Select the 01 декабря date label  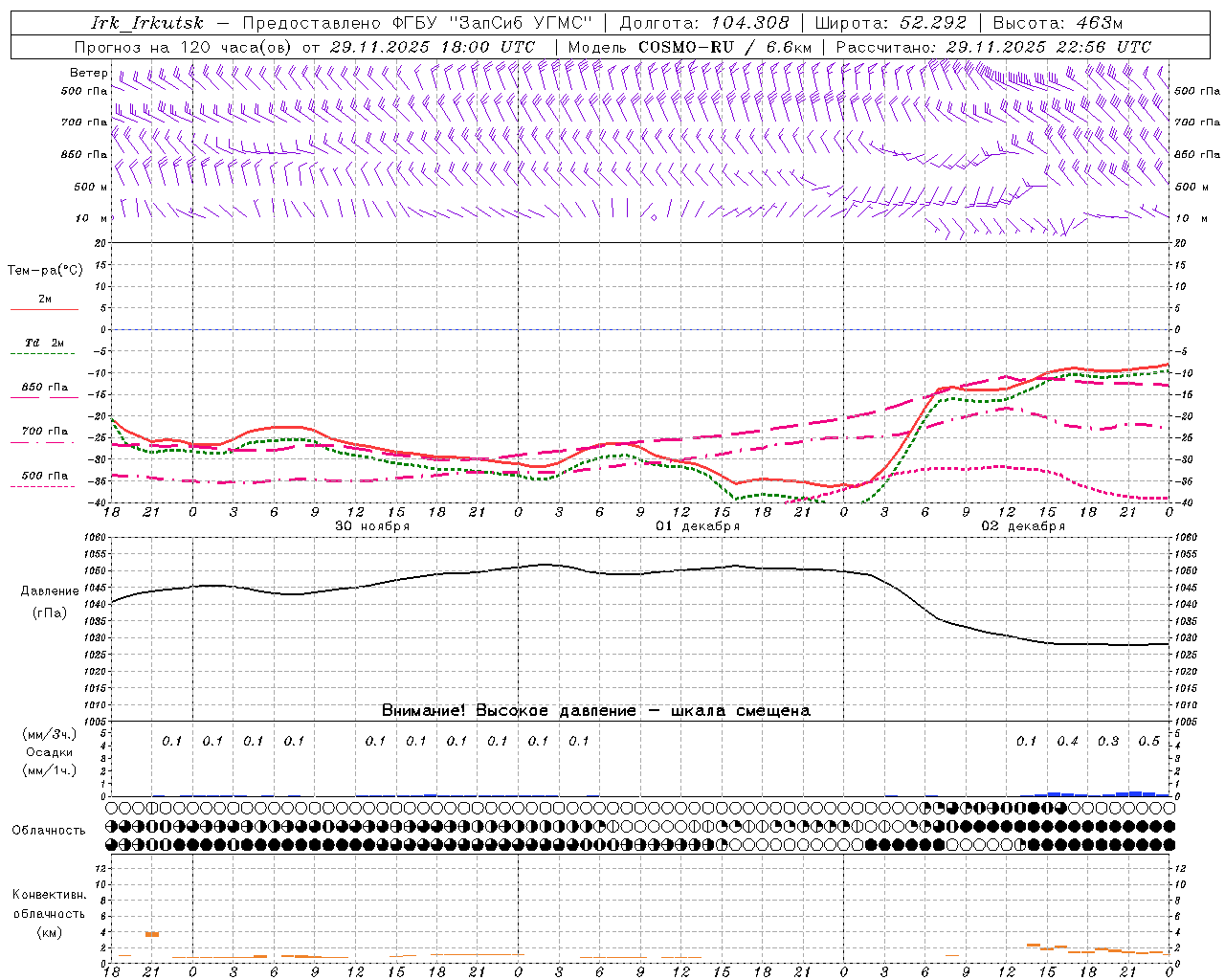click(x=698, y=526)
